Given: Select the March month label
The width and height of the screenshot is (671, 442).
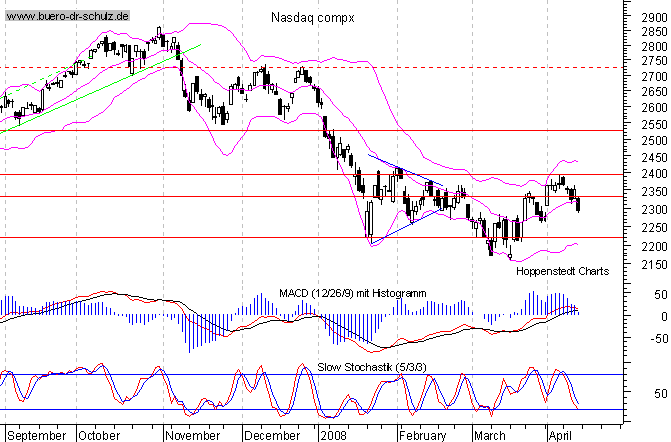Looking at the screenshot, I should point(490,436).
